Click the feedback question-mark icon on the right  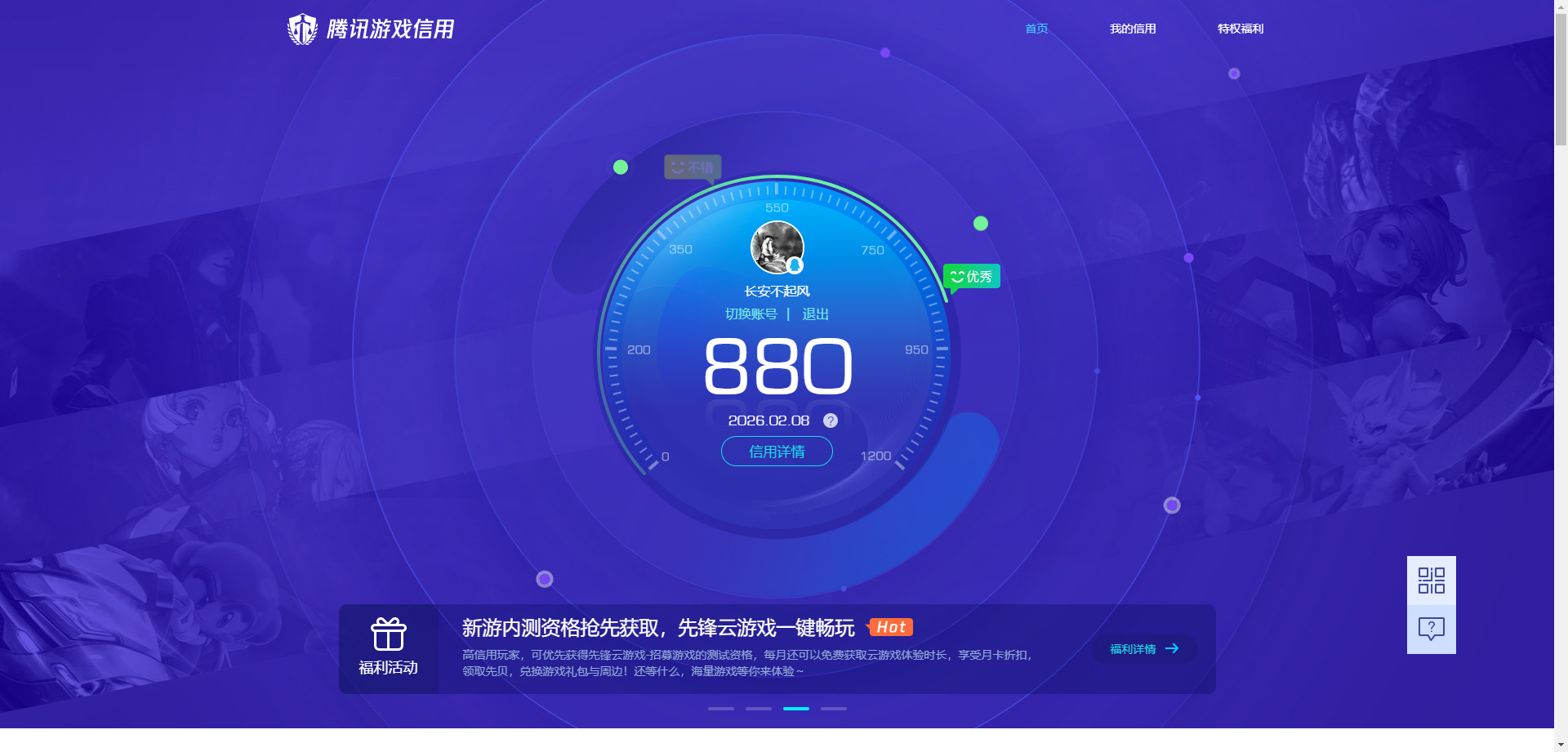[x=1430, y=628]
